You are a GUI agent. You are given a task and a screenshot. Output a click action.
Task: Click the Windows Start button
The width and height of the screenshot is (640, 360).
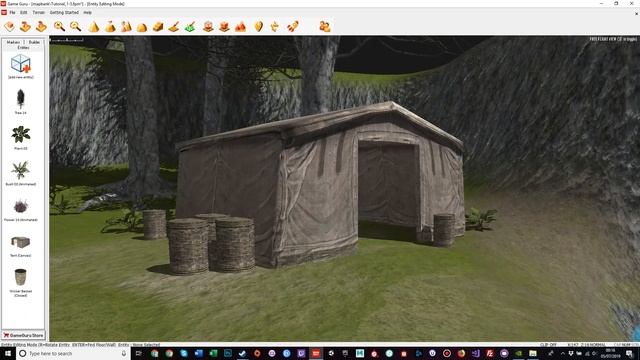[7, 353]
